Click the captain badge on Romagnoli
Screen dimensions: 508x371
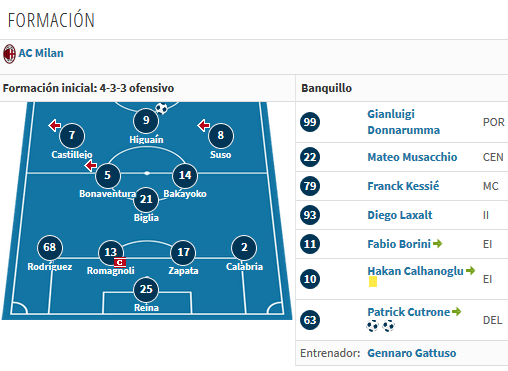(x=120, y=263)
